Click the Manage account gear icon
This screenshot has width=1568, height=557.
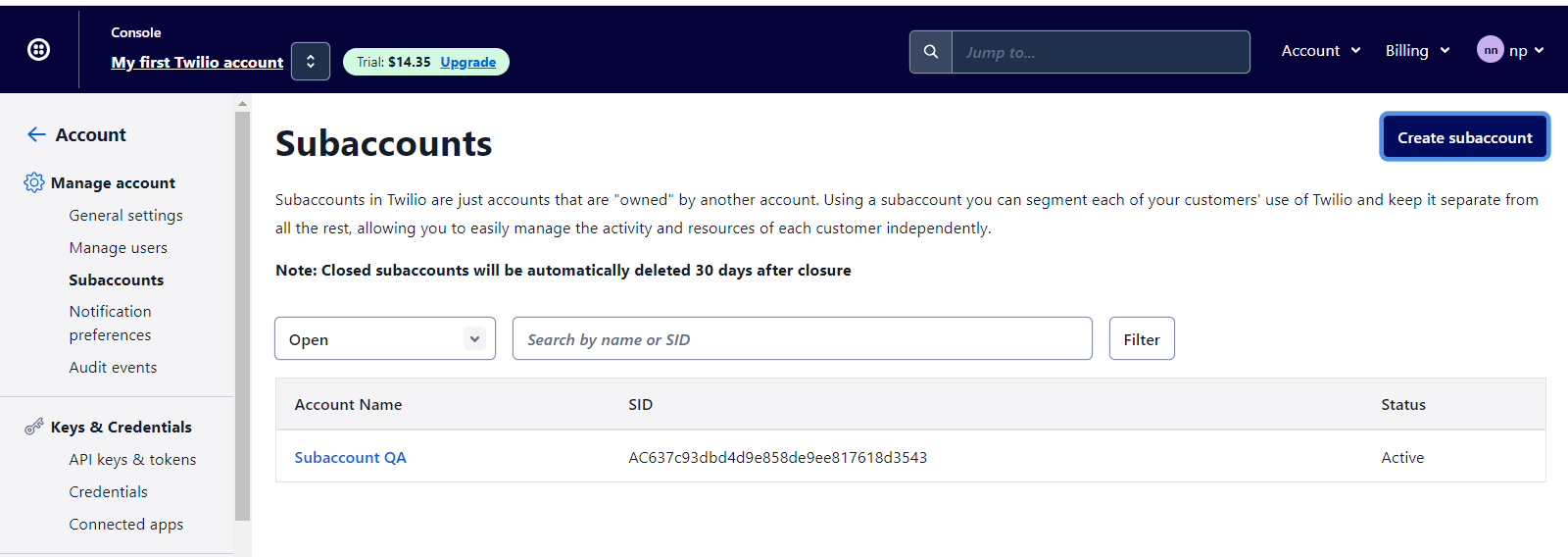(34, 182)
